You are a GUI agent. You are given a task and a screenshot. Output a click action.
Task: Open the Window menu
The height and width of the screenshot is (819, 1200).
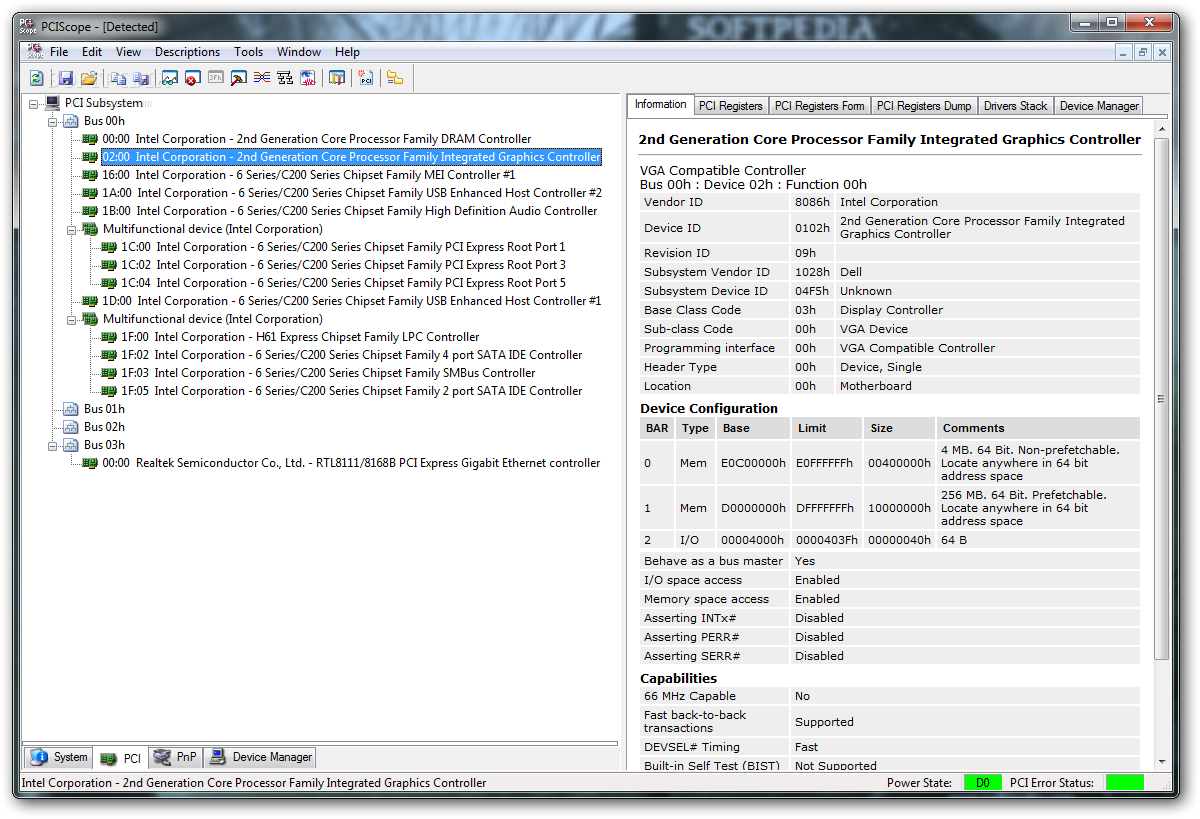pos(299,52)
